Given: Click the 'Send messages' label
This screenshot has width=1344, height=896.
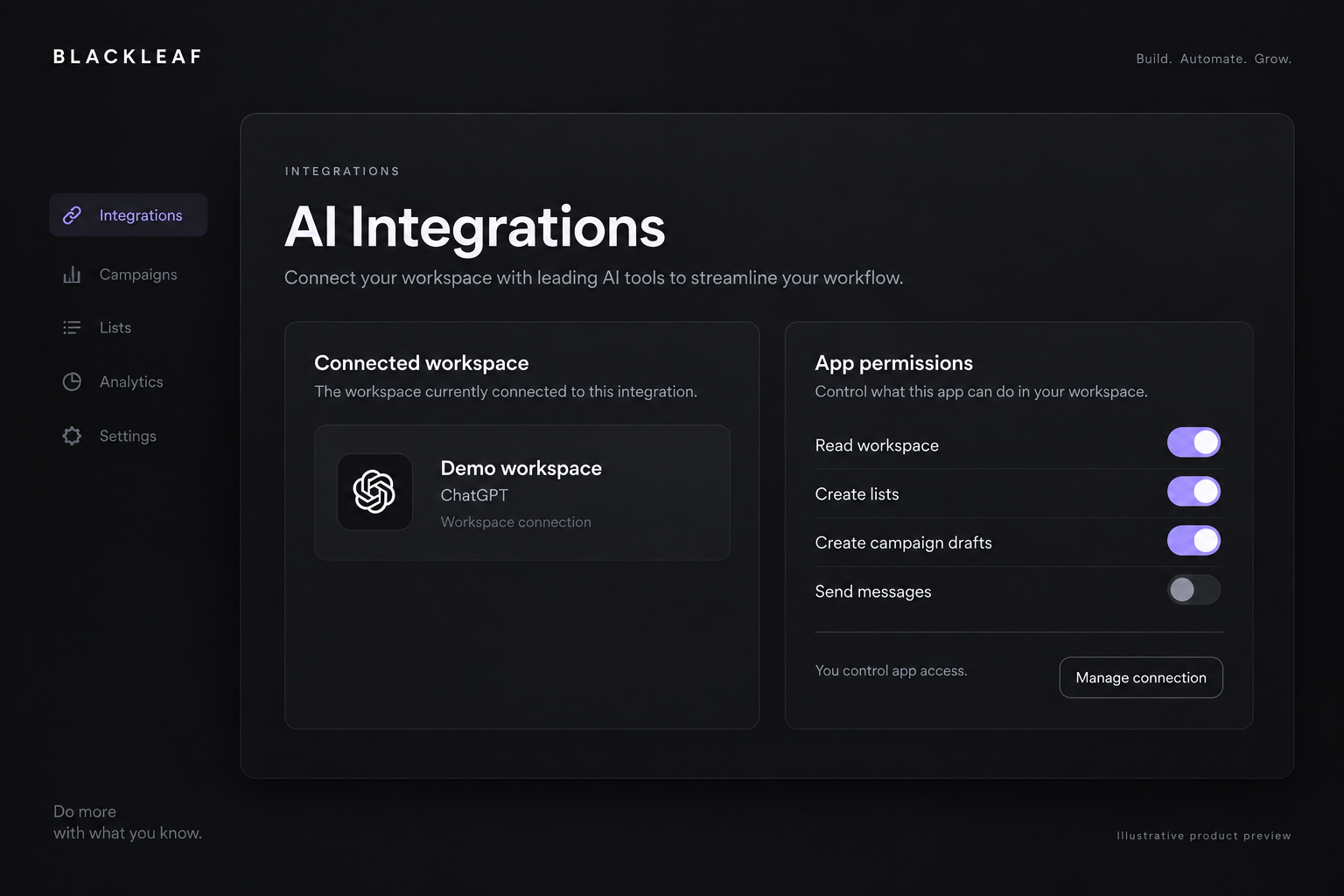Looking at the screenshot, I should click(873, 592).
